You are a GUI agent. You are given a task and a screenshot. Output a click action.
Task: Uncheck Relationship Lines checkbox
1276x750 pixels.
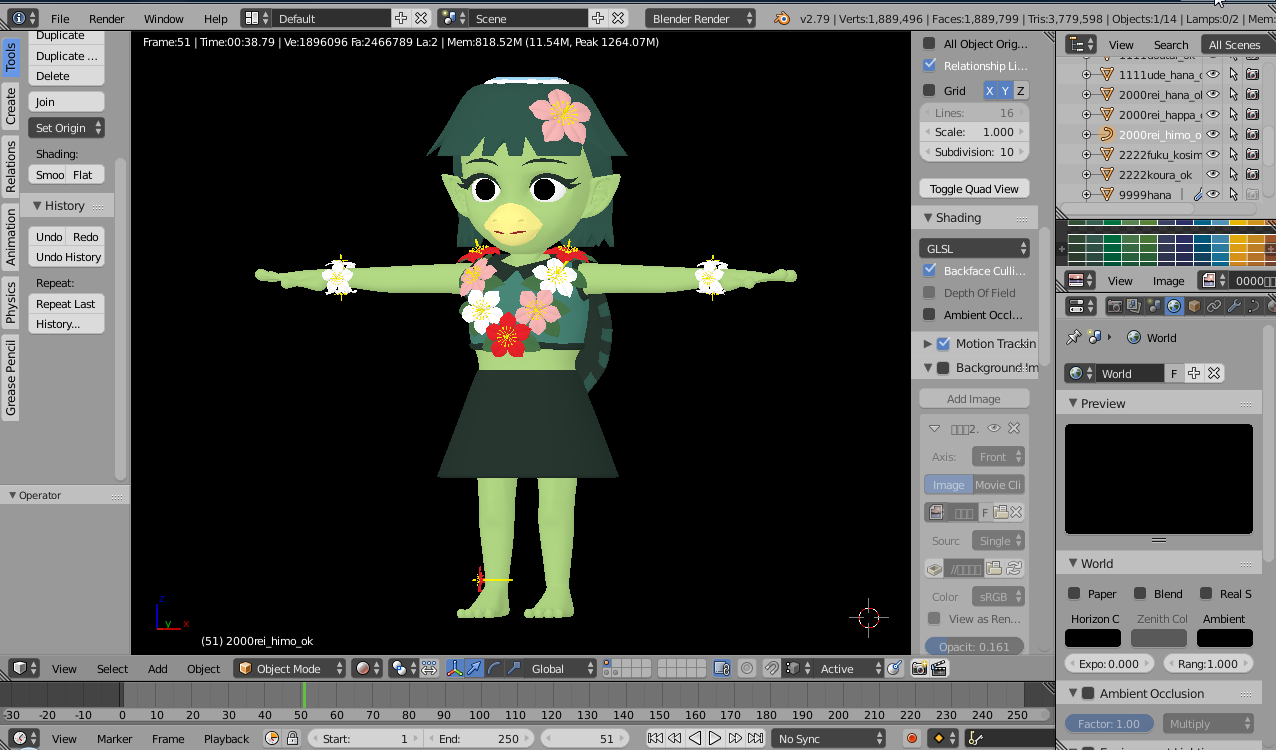point(929,65)
